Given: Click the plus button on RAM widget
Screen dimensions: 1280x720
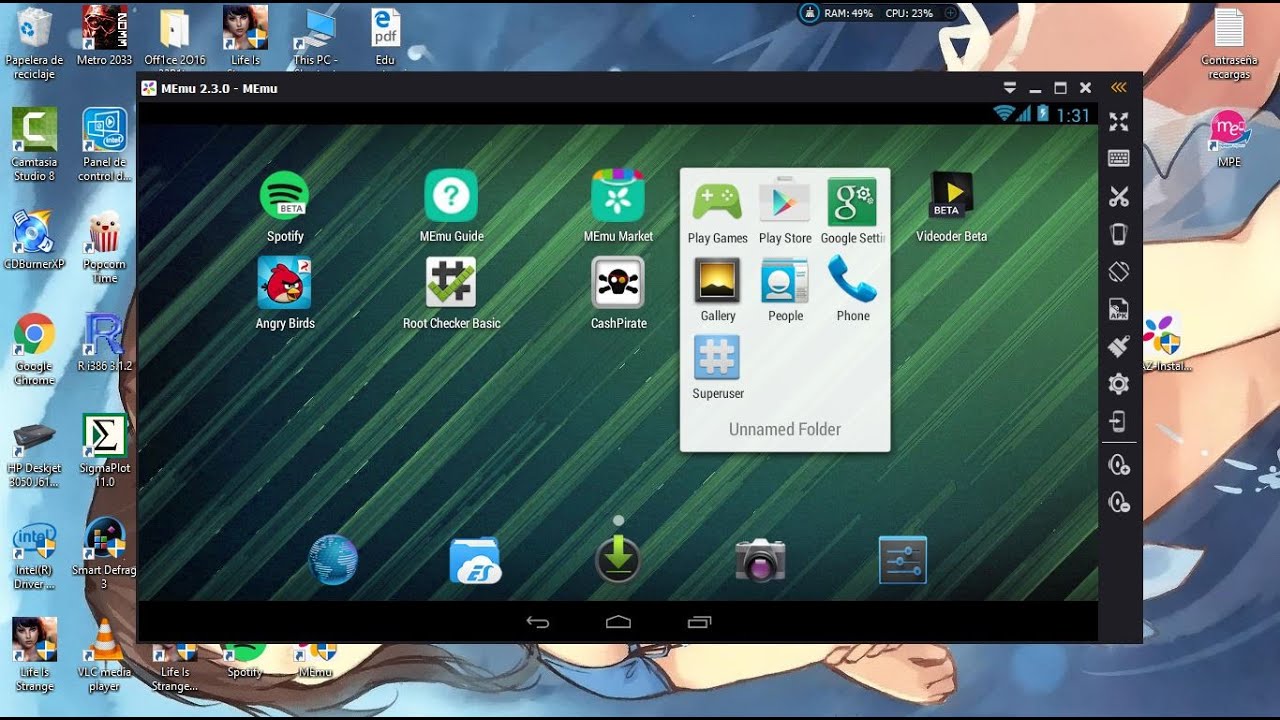Looking at the screenshot, I should 950,13.
